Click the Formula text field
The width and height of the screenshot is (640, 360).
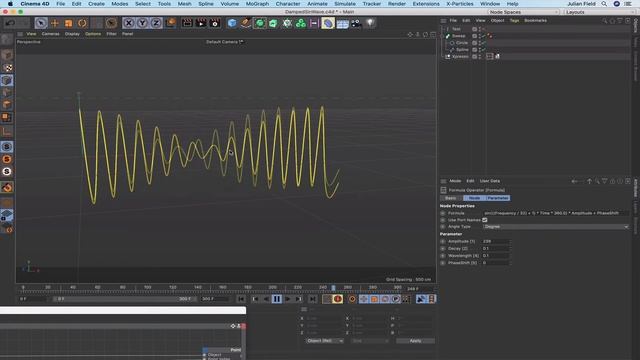[x=556, y=213]
